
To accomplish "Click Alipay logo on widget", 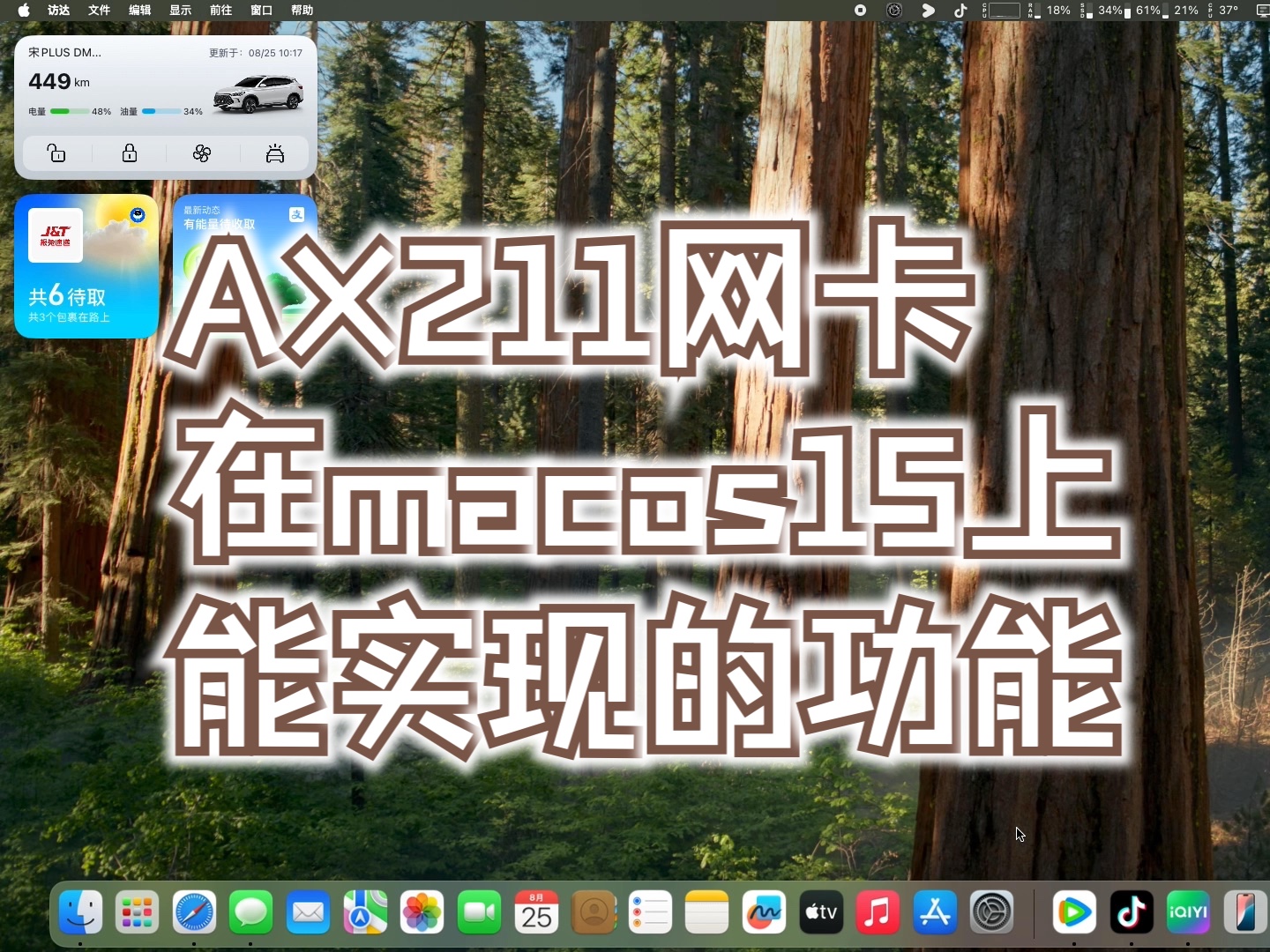I will tap(296, 214).
